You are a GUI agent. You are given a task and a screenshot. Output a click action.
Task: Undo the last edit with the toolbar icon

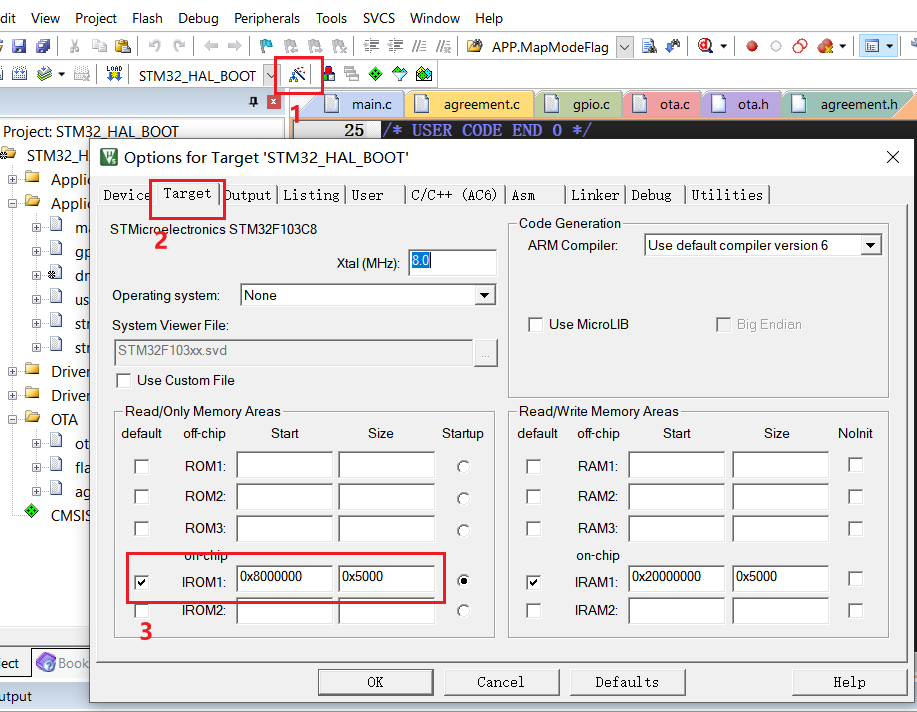point(155,45)
